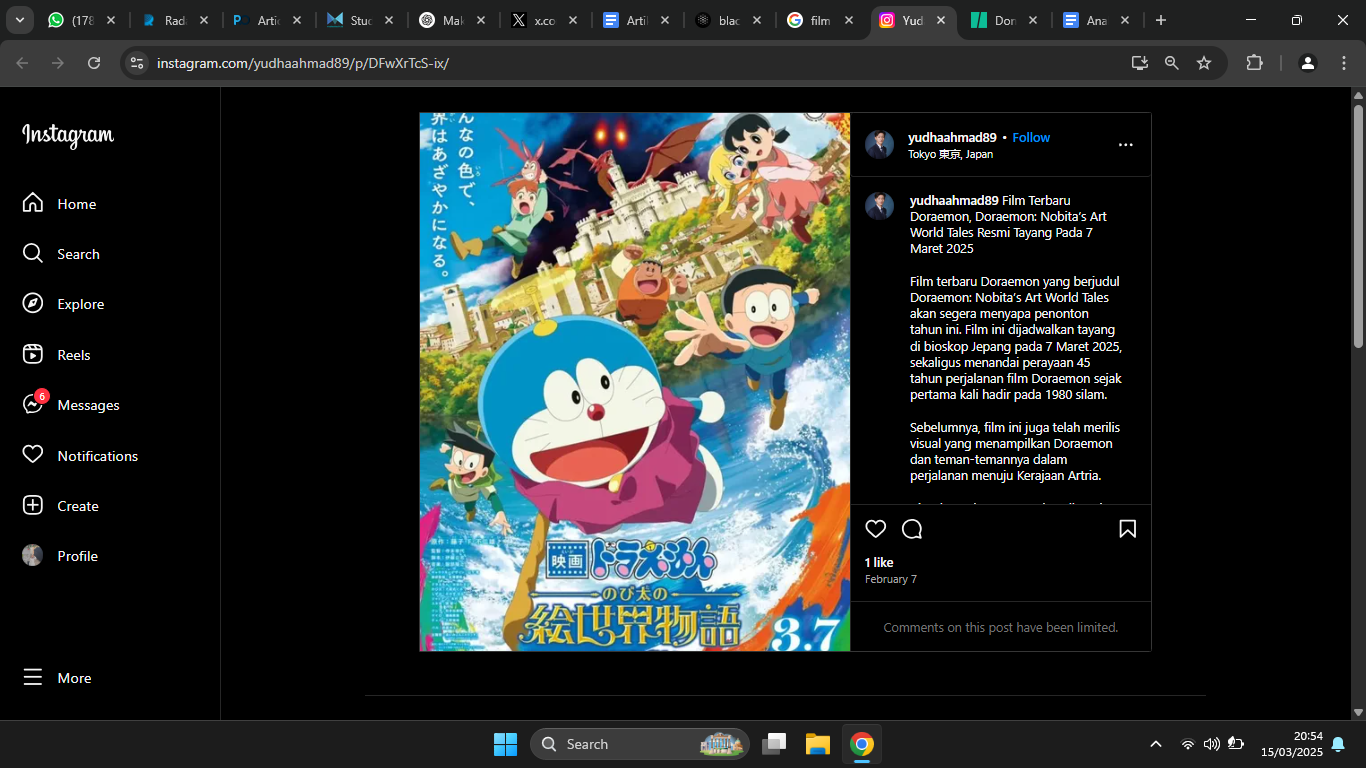Reload the page
Screen dimensions: 1366x768
coord(94,63)
